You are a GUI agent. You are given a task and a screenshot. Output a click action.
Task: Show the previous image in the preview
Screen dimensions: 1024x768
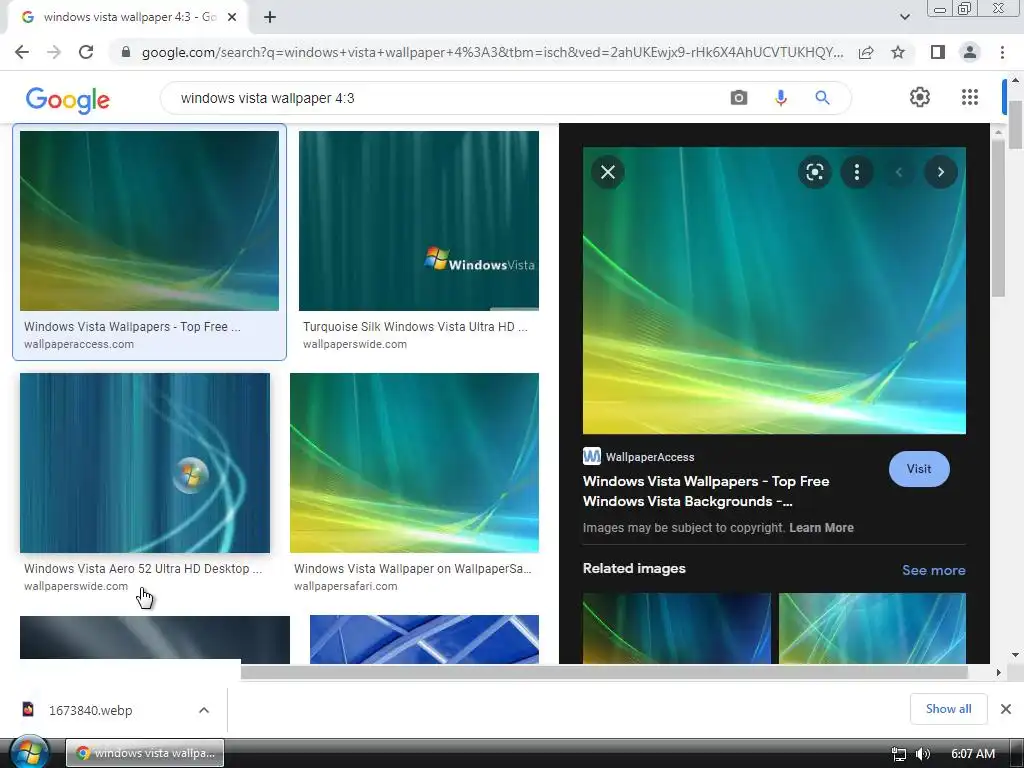pyautogui.click(x=899, y=172)
